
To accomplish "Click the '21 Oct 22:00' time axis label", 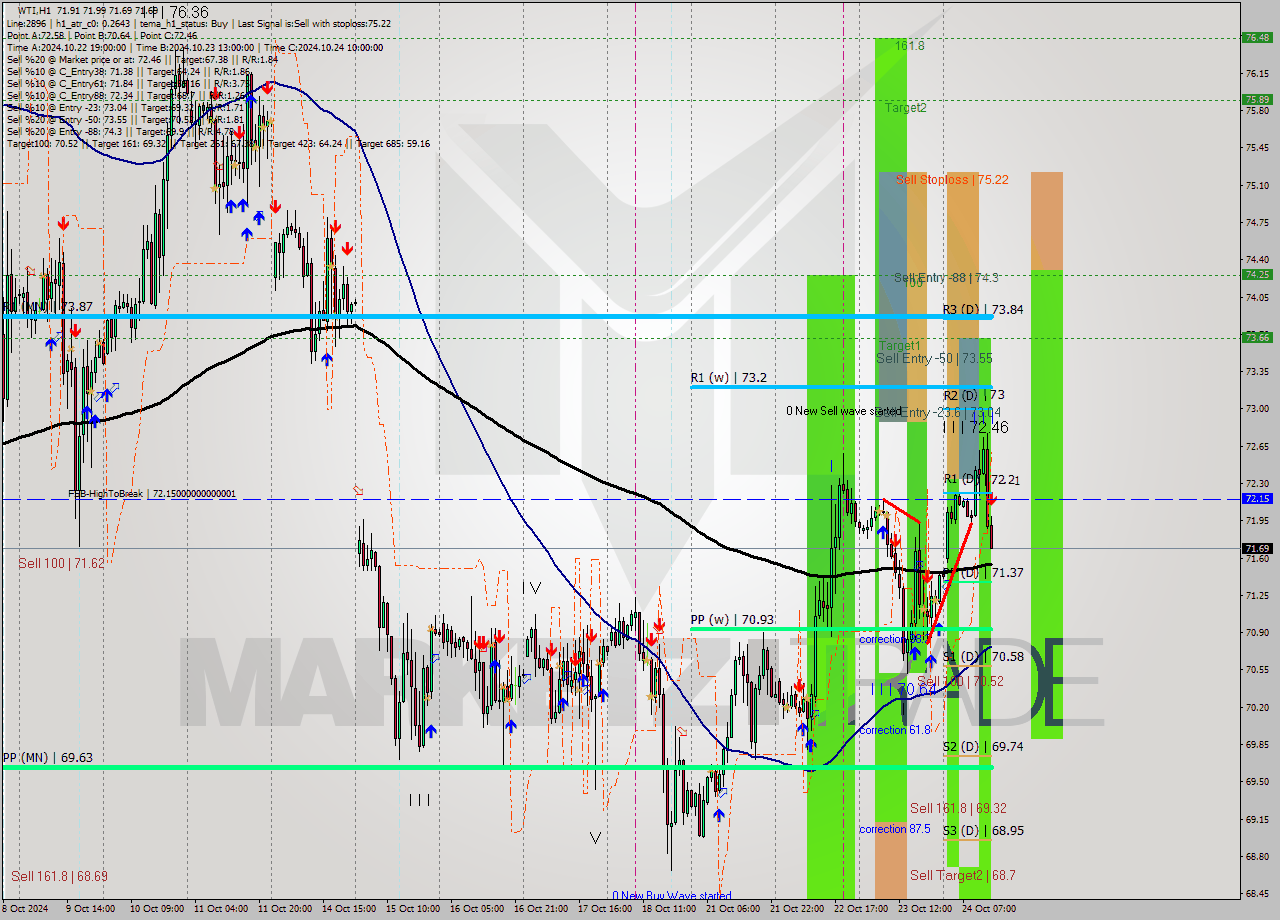I will tap(797, 909).
